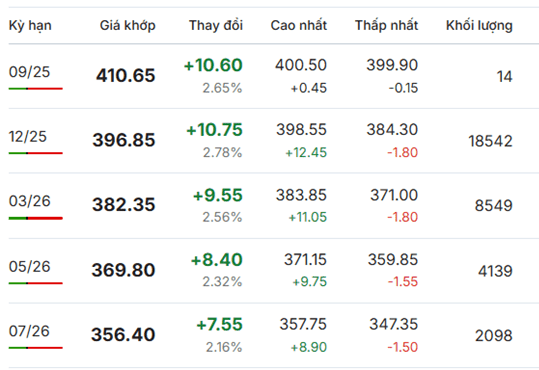Select the matched price 410.65
This screenshot has height=370, width=539.
pyautogui.click(x=126, y=76)
